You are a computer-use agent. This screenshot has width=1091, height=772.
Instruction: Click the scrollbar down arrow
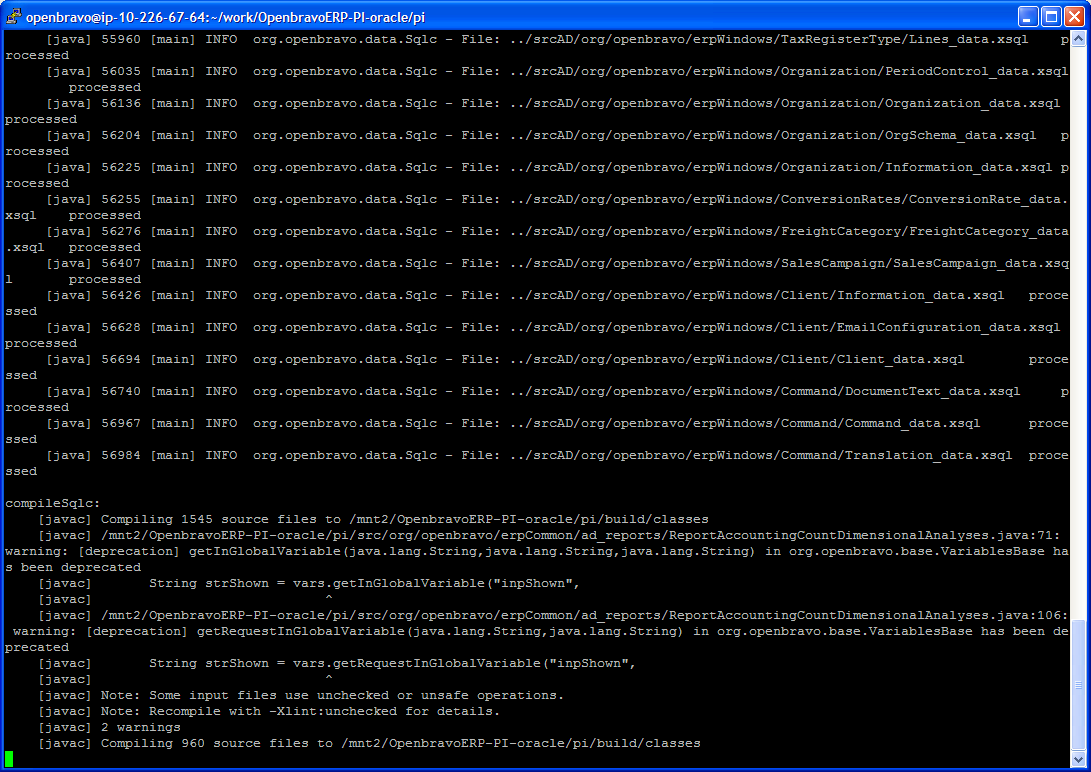pos(1078,759)
